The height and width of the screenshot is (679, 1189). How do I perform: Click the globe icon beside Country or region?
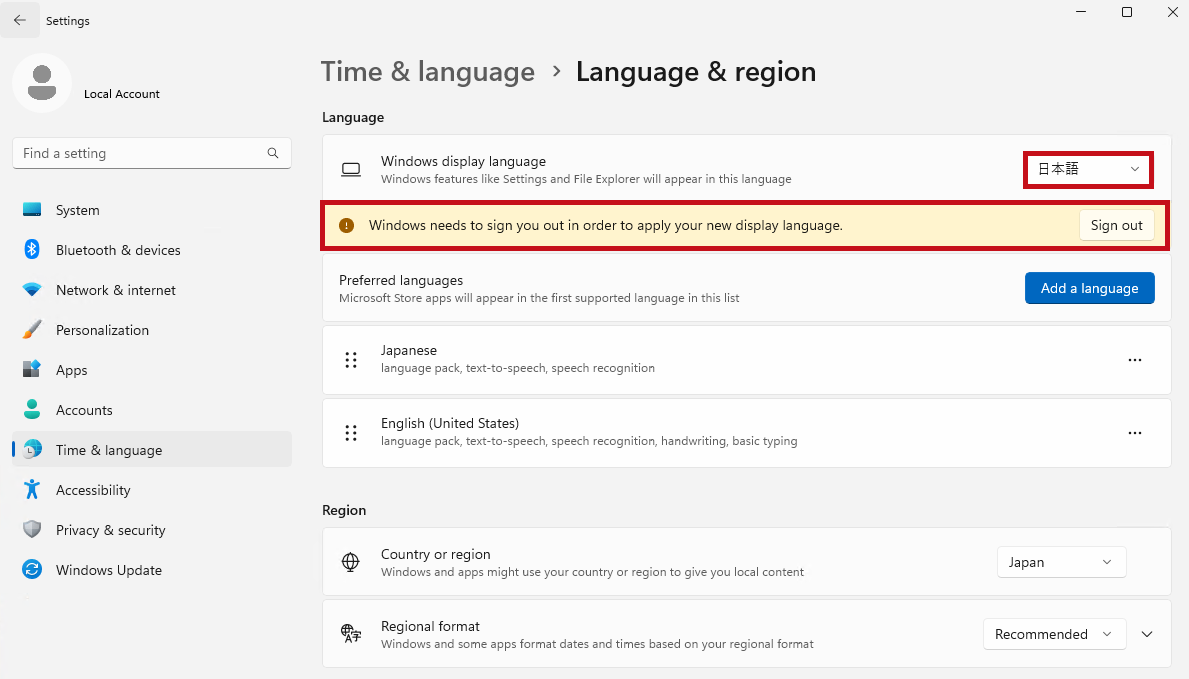click(x=350, y=562)
